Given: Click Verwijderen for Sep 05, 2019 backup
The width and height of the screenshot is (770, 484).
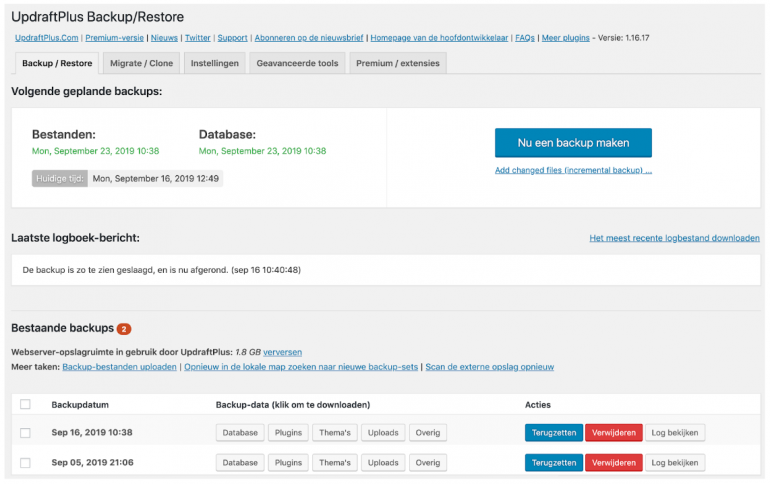Looking at the screenshot, I should (x=614, y=462).
